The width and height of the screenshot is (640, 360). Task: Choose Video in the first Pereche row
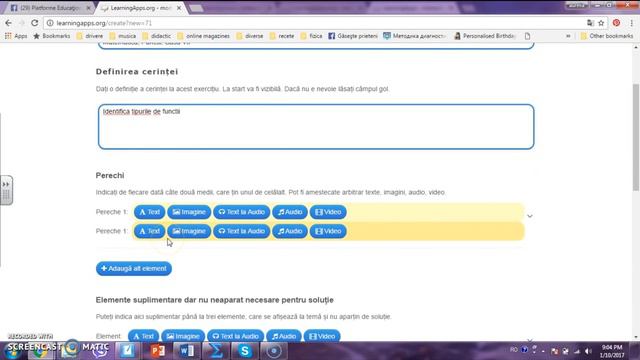coord(328,212)
